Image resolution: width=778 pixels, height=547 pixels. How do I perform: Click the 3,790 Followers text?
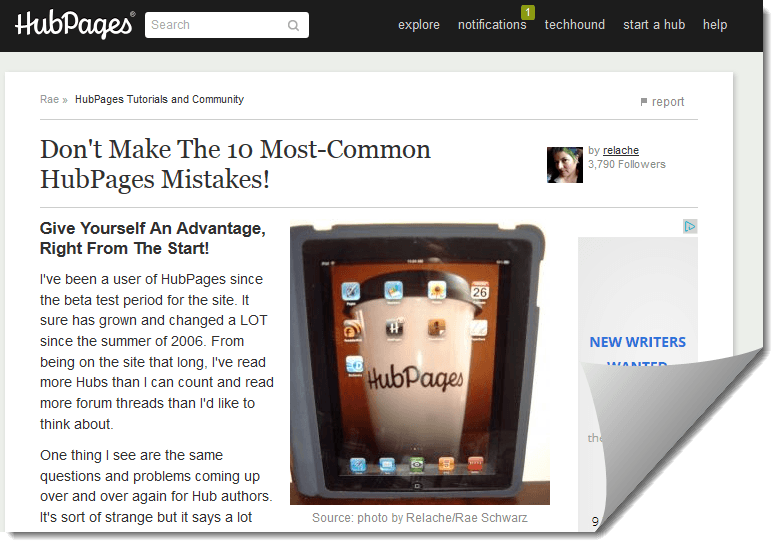627,164
